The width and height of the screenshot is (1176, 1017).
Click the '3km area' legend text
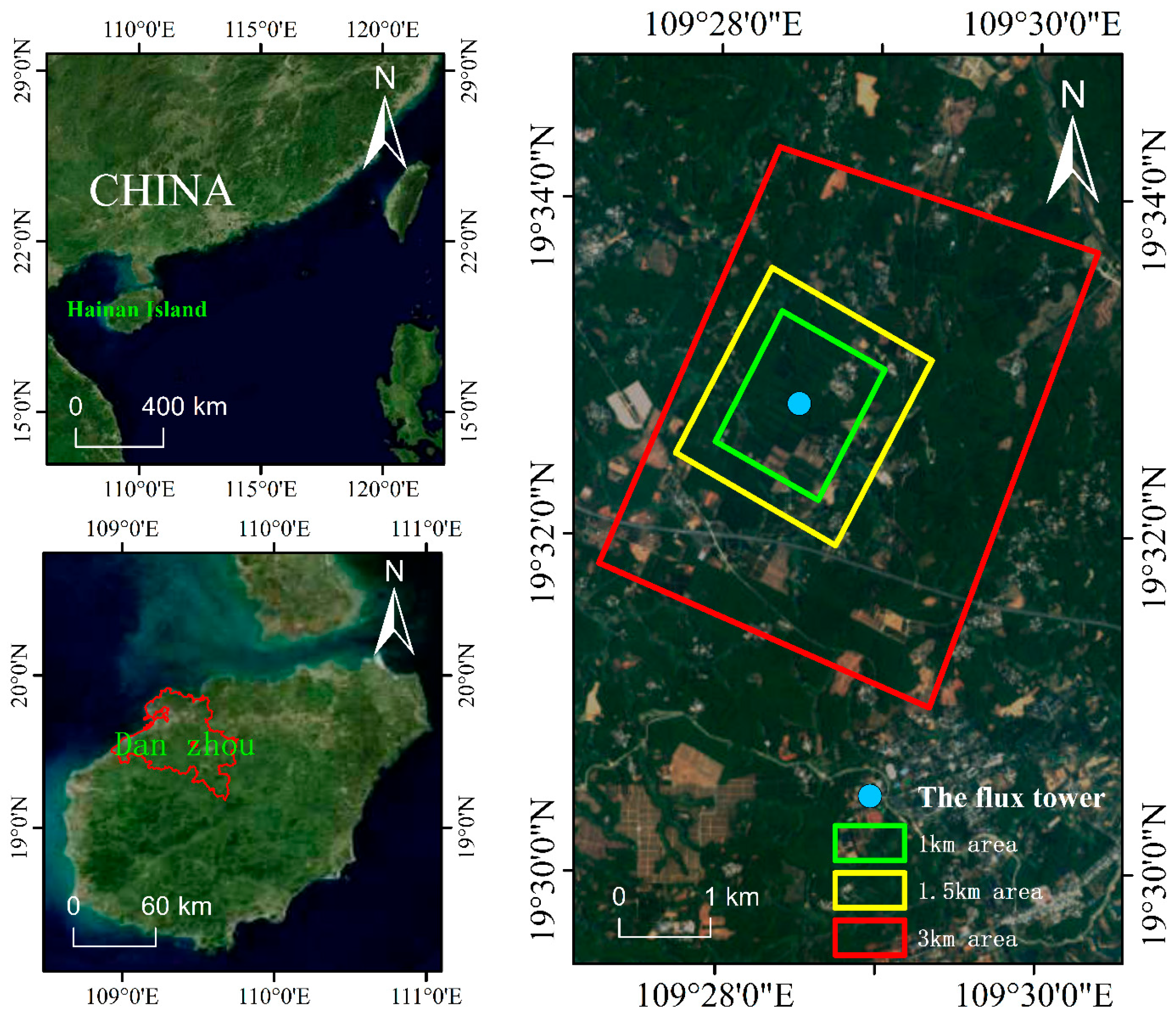[968, 938]
